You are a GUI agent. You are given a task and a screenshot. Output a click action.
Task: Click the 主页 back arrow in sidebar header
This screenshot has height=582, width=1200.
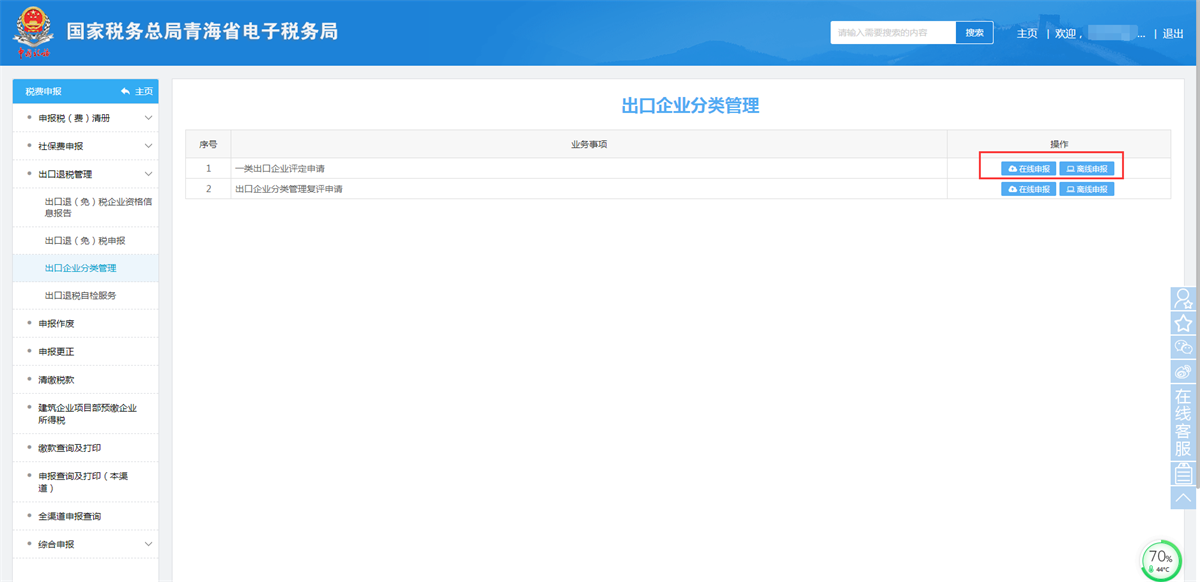pyautogui.click(x=137, y=91)
